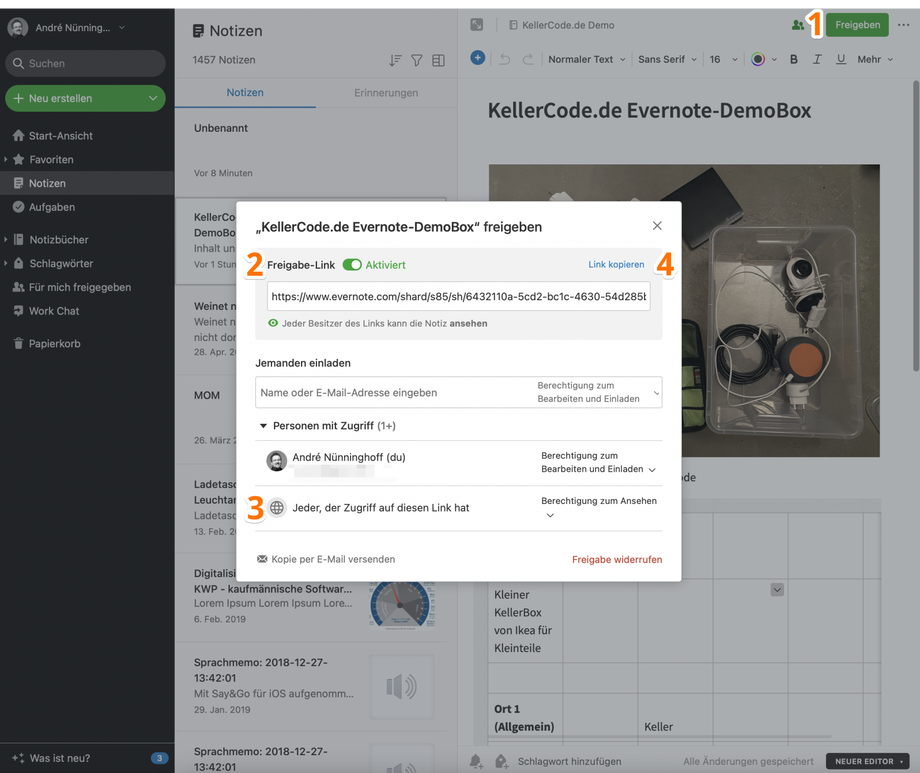Open the Neu erstellen dropdown arrow
Screen dimensions: 920x773
[153, 99]
